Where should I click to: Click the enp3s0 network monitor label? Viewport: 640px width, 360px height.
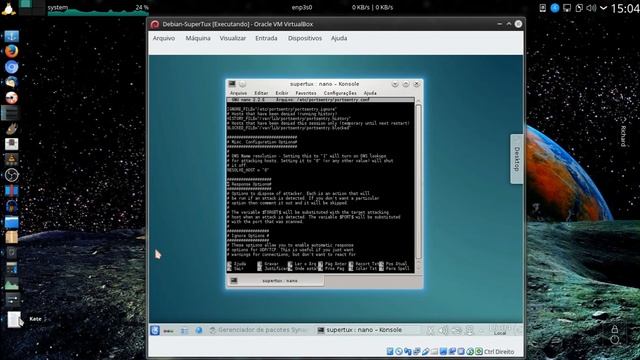(x=302, y=7)
